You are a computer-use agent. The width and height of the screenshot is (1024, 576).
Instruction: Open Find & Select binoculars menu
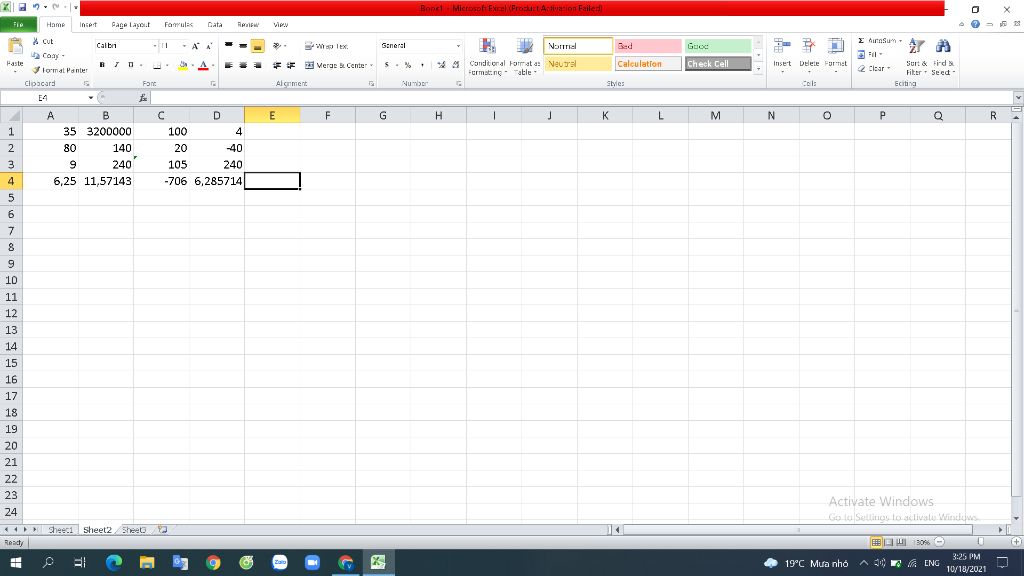943,57
